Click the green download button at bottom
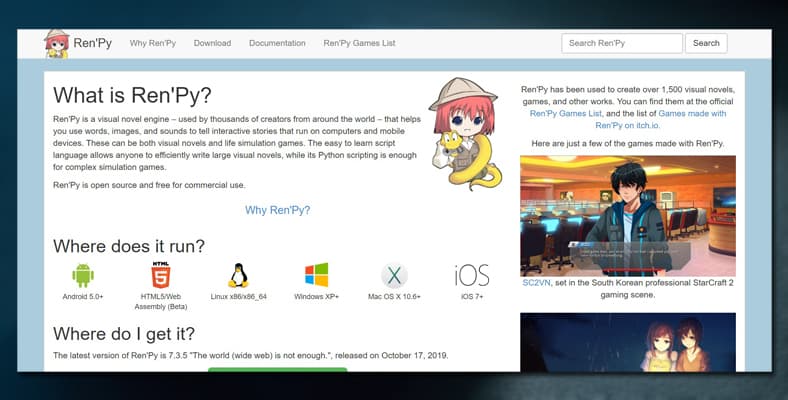This screenshot has width=788, height=400. click(277, 370)
